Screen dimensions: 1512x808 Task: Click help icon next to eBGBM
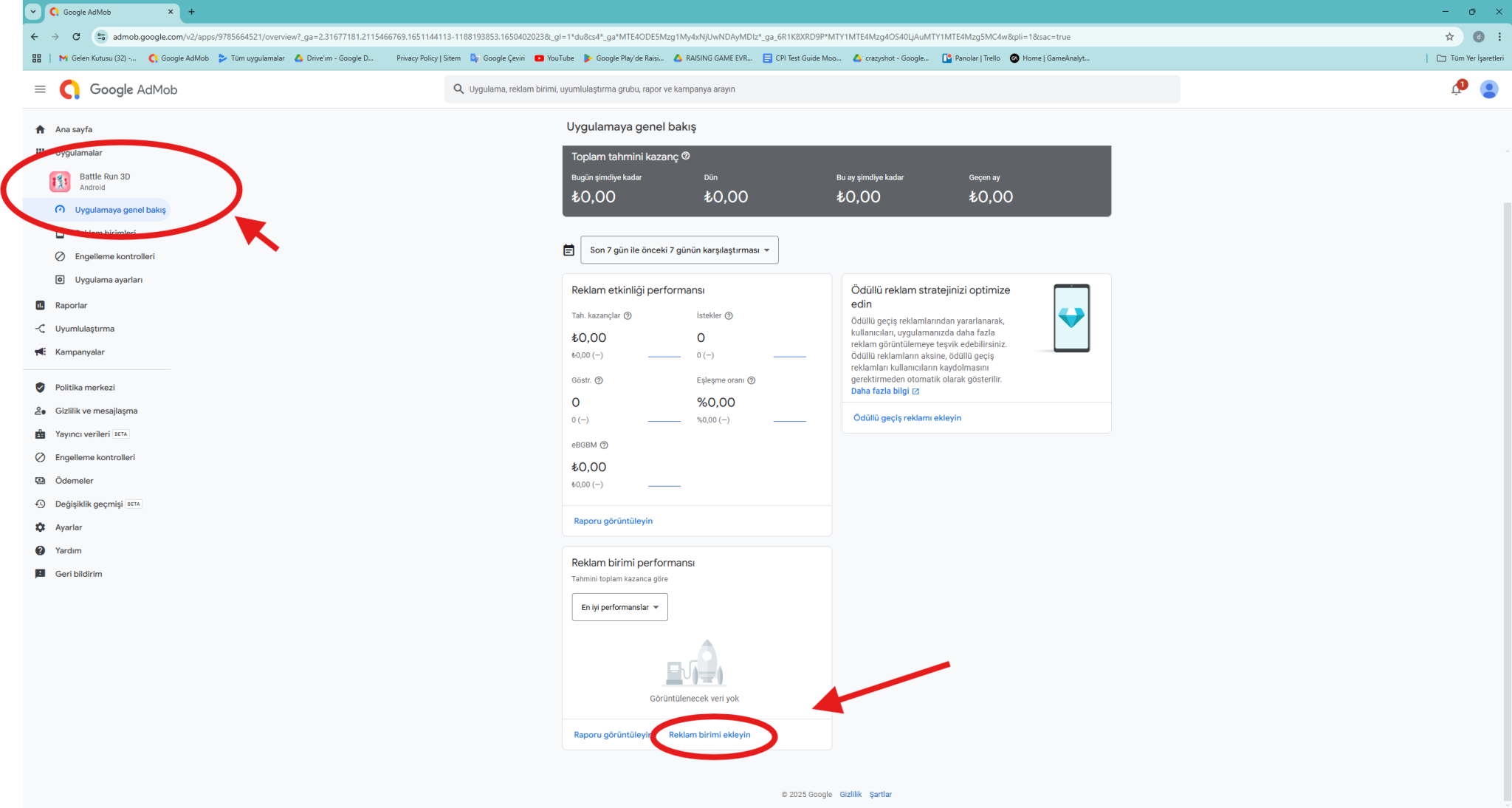[604, 445]
